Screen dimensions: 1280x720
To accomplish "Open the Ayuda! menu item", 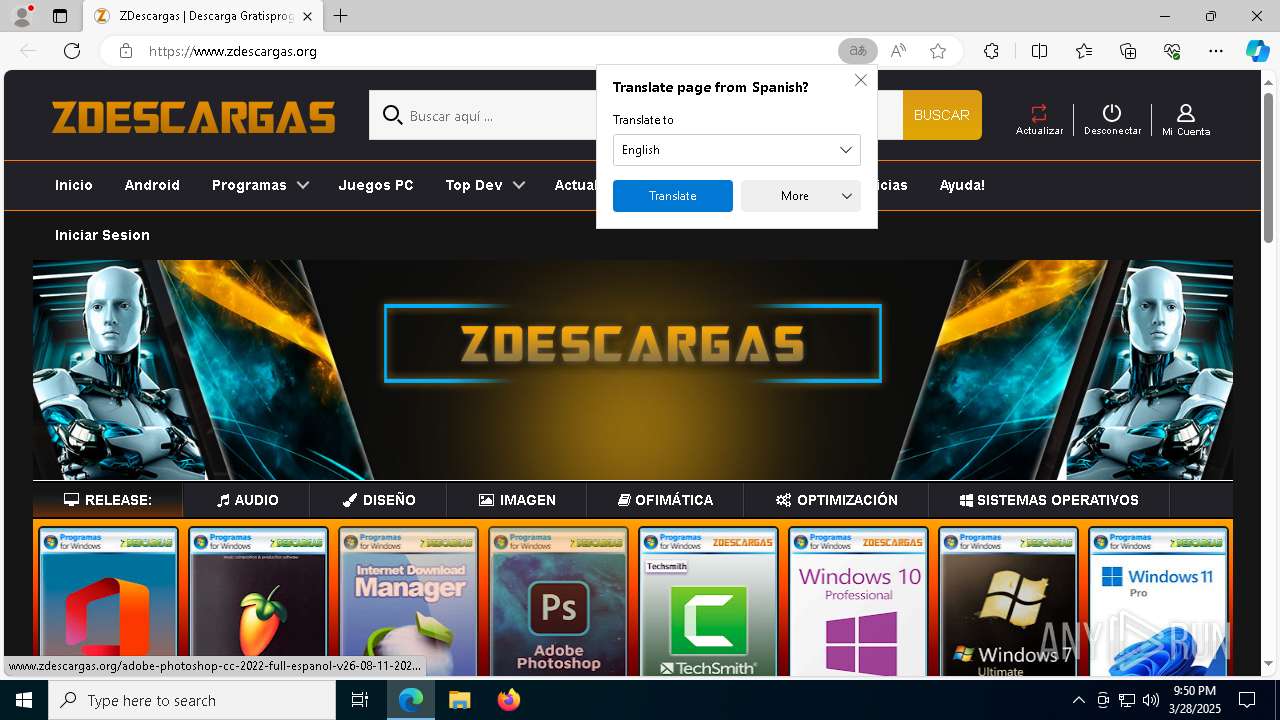I will click(962, 185).
